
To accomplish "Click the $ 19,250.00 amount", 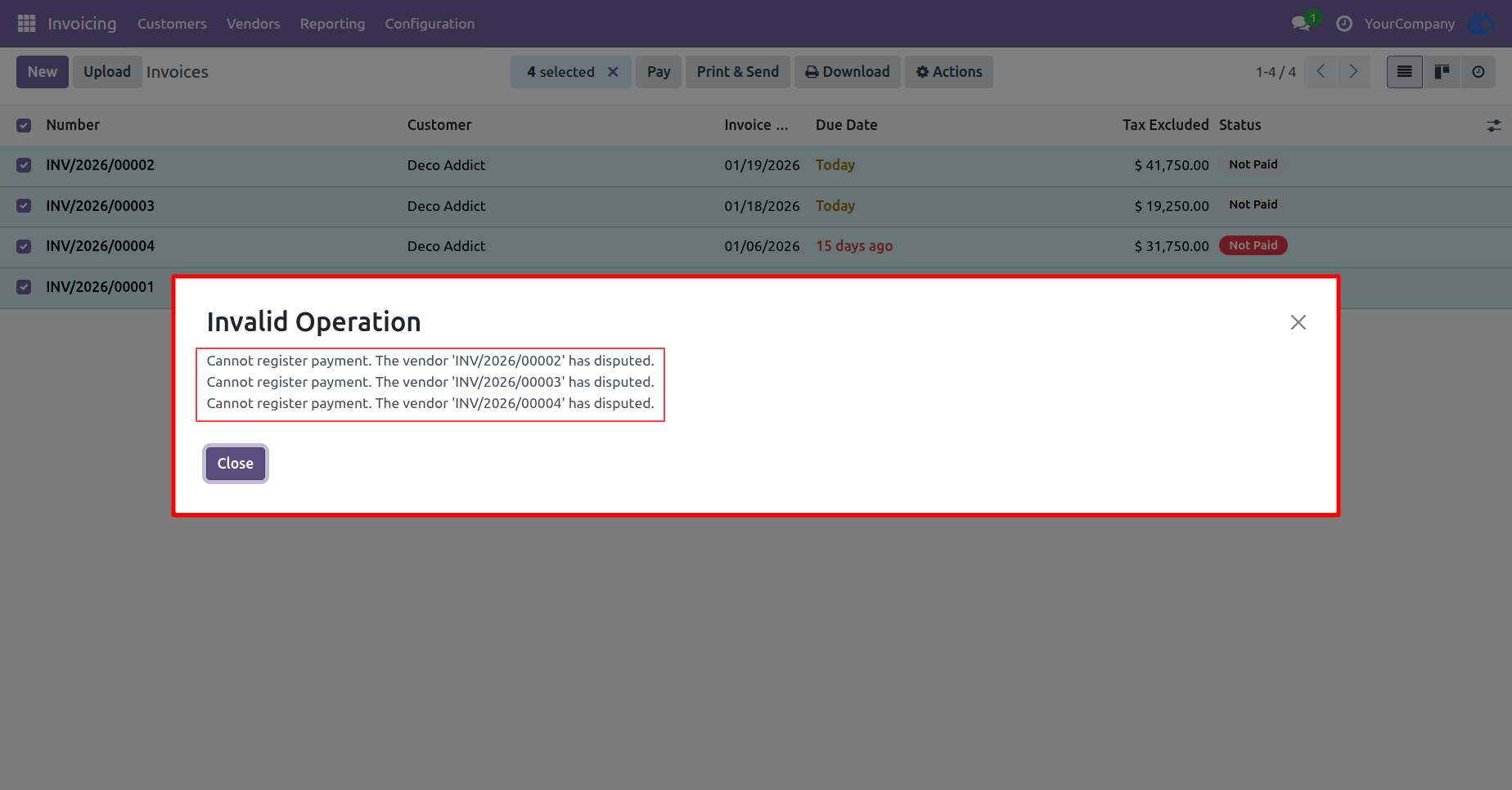I will (1172, 206).
